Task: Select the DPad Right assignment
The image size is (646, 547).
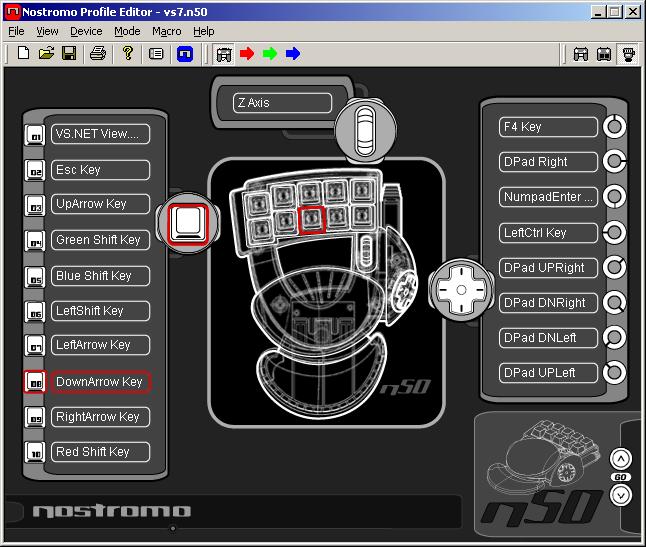Action: click(x=548, y=162)
